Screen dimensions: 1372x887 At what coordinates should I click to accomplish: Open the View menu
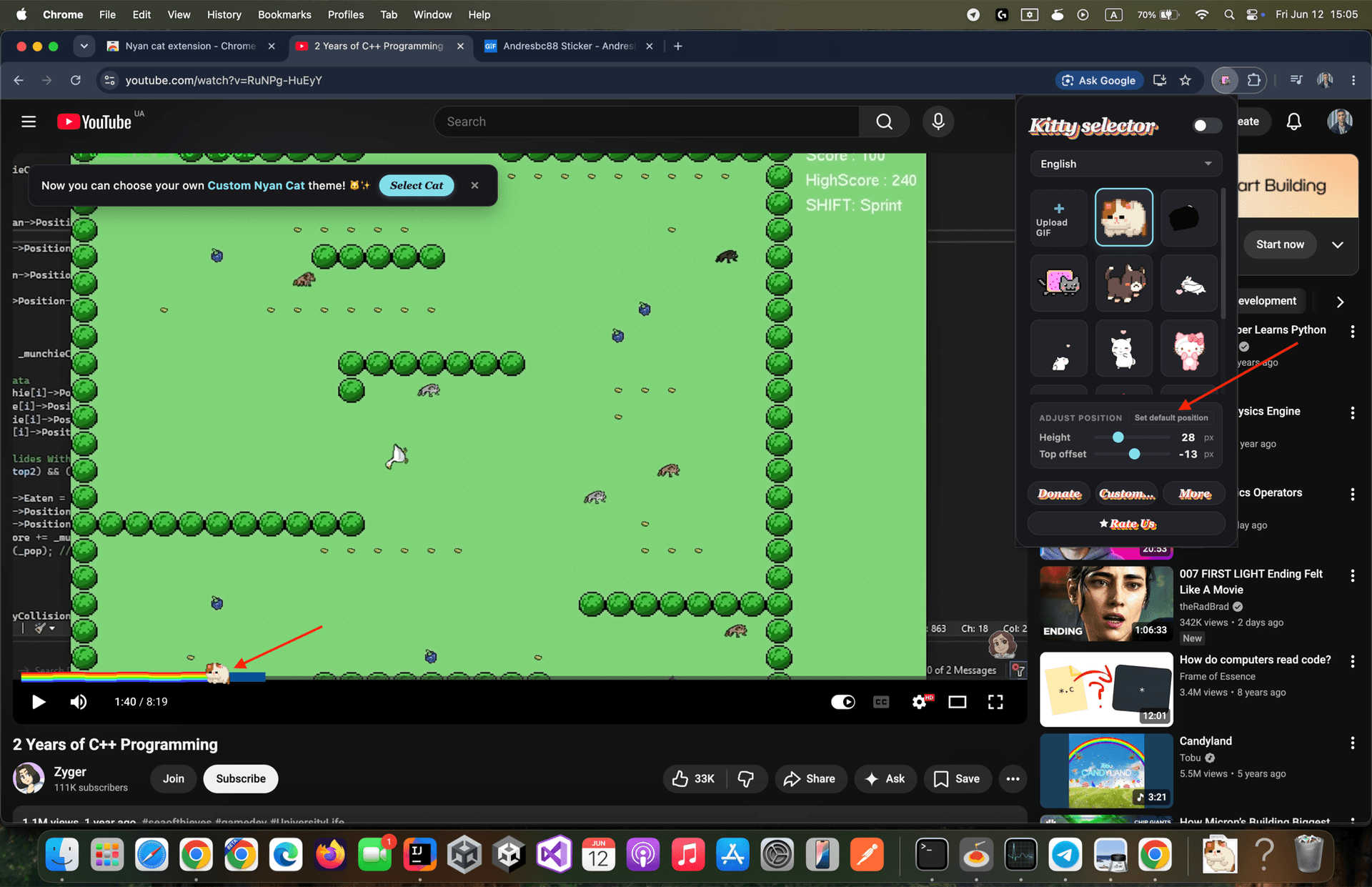179,14
